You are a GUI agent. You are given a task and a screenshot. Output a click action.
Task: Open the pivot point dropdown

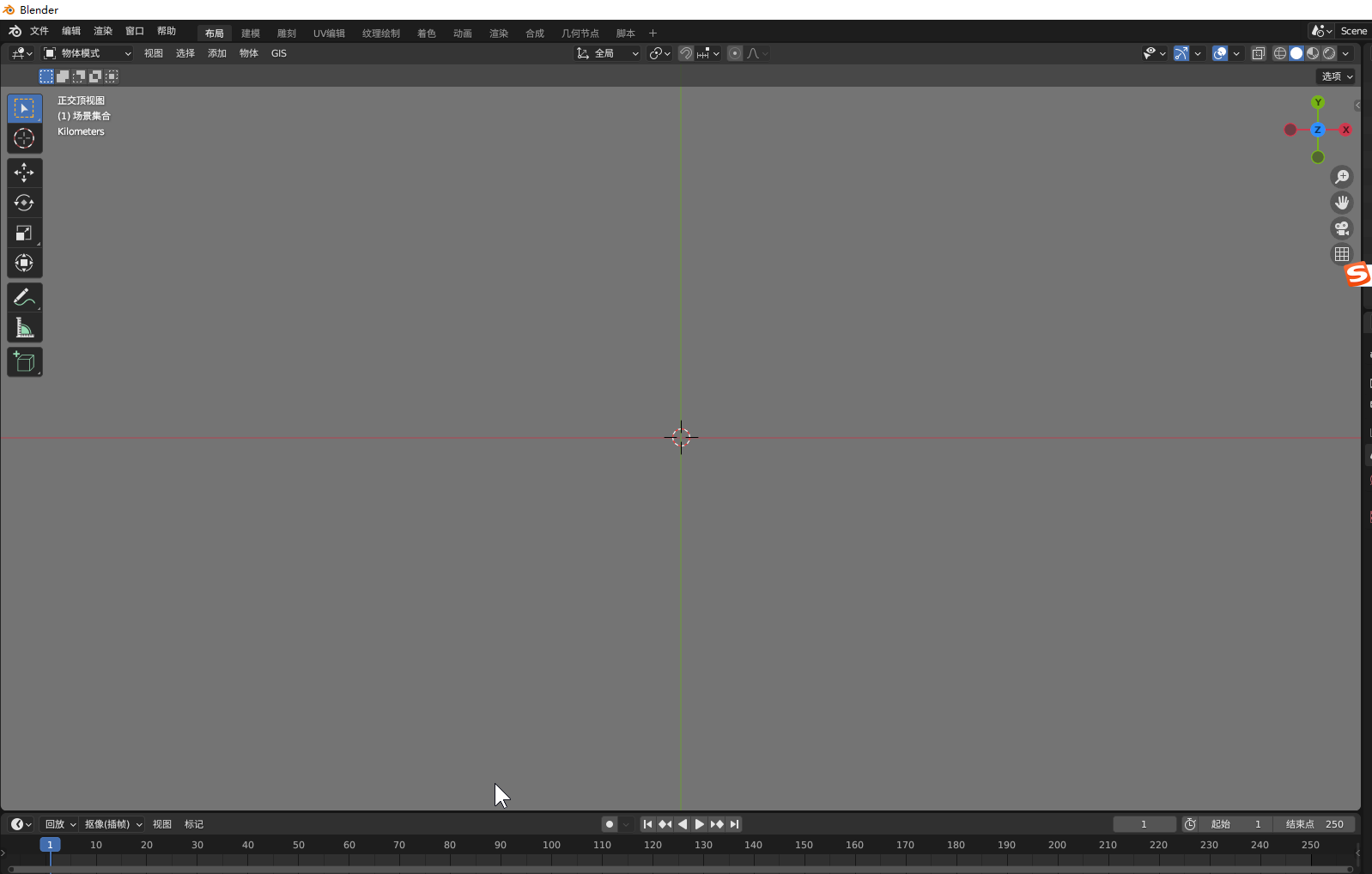659,53
